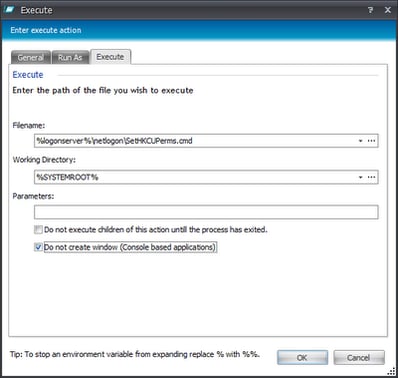The height and width of the screenshot is (378, 398).
Task: Open help with the question mark icon
Action: coord(370,10)
